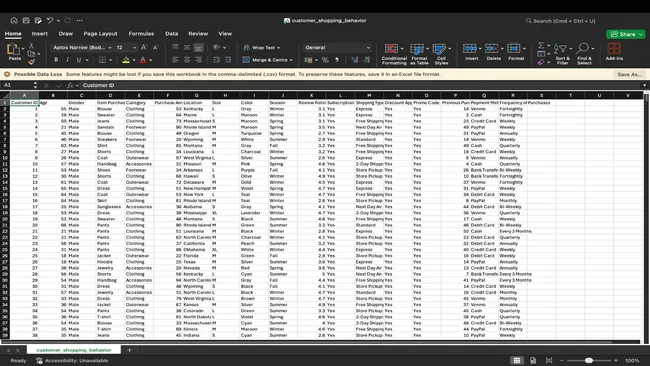Screen dimensions: 650x366
Task: Click the zoom slider handle
Action: click(x=589, y=361)
